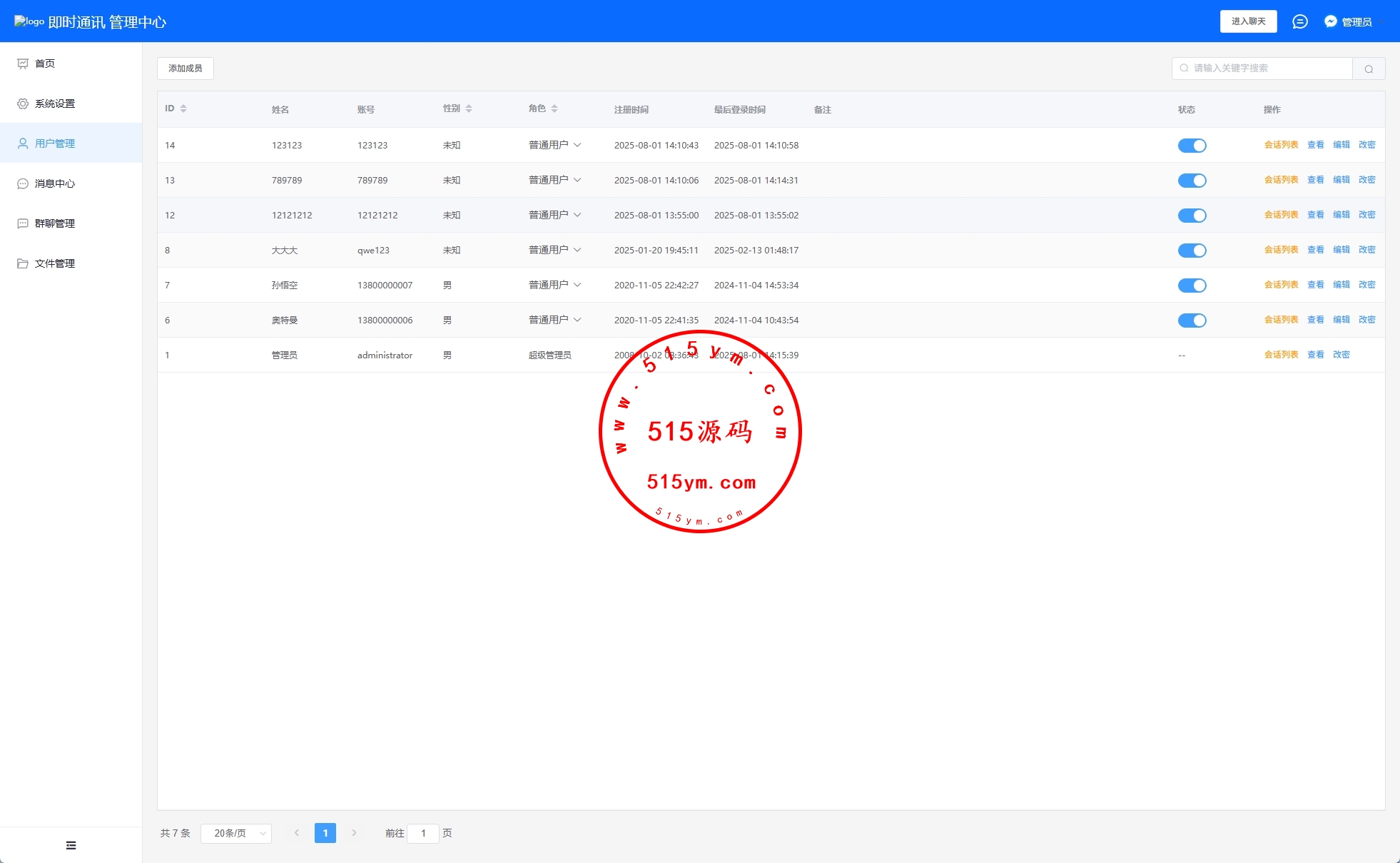
Task: Turn off status switch for user 奥特曼
Action: coord(1192,321)
